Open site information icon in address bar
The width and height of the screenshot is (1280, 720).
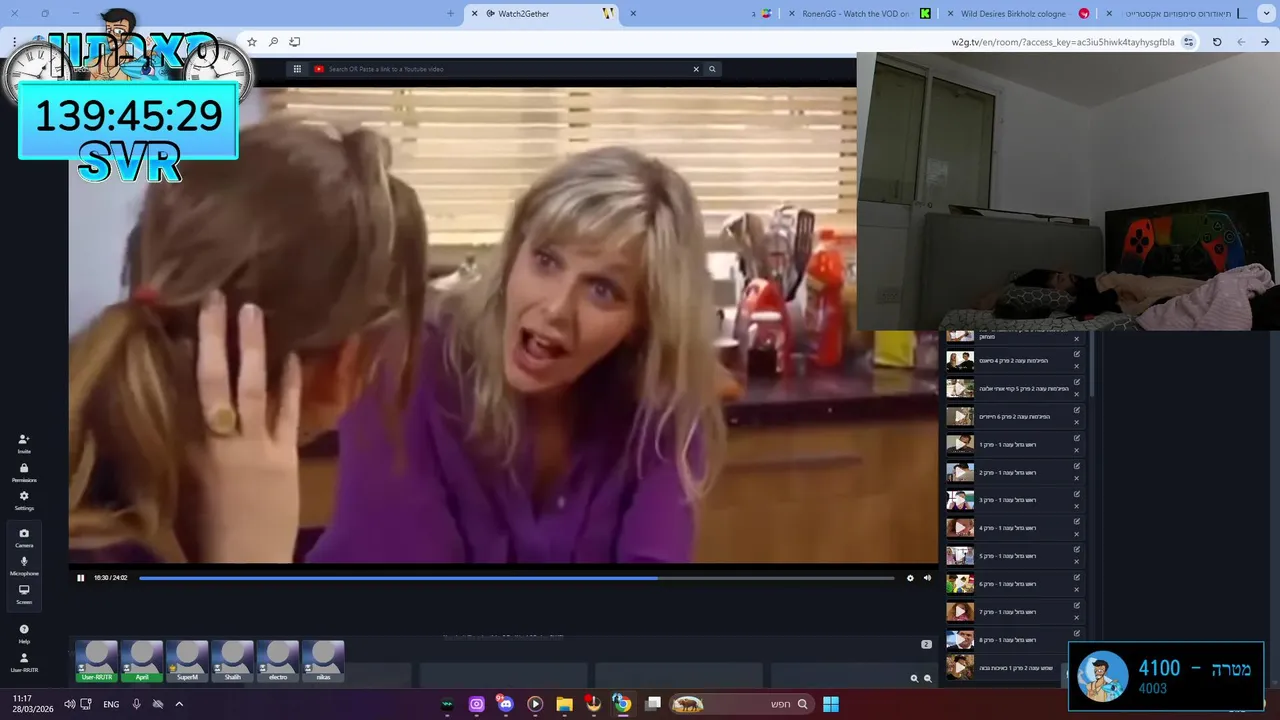[1188, 42]
